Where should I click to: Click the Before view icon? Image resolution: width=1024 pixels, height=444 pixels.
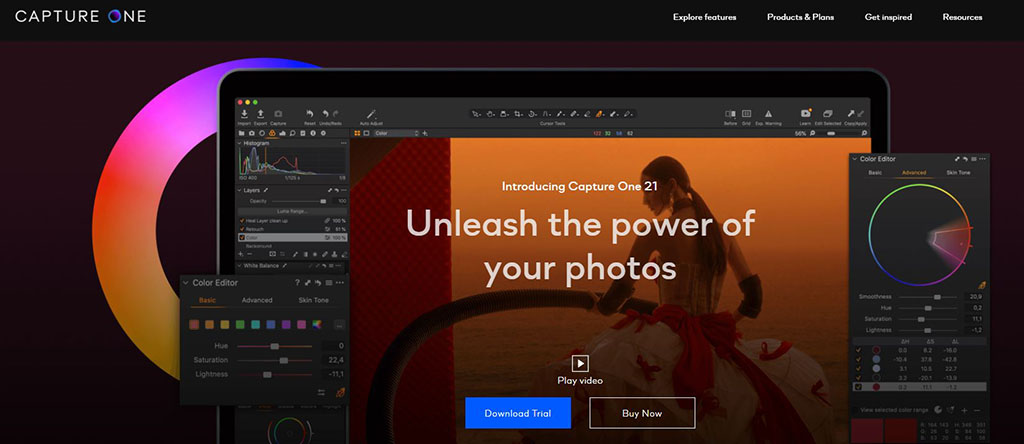coord(730,114)
